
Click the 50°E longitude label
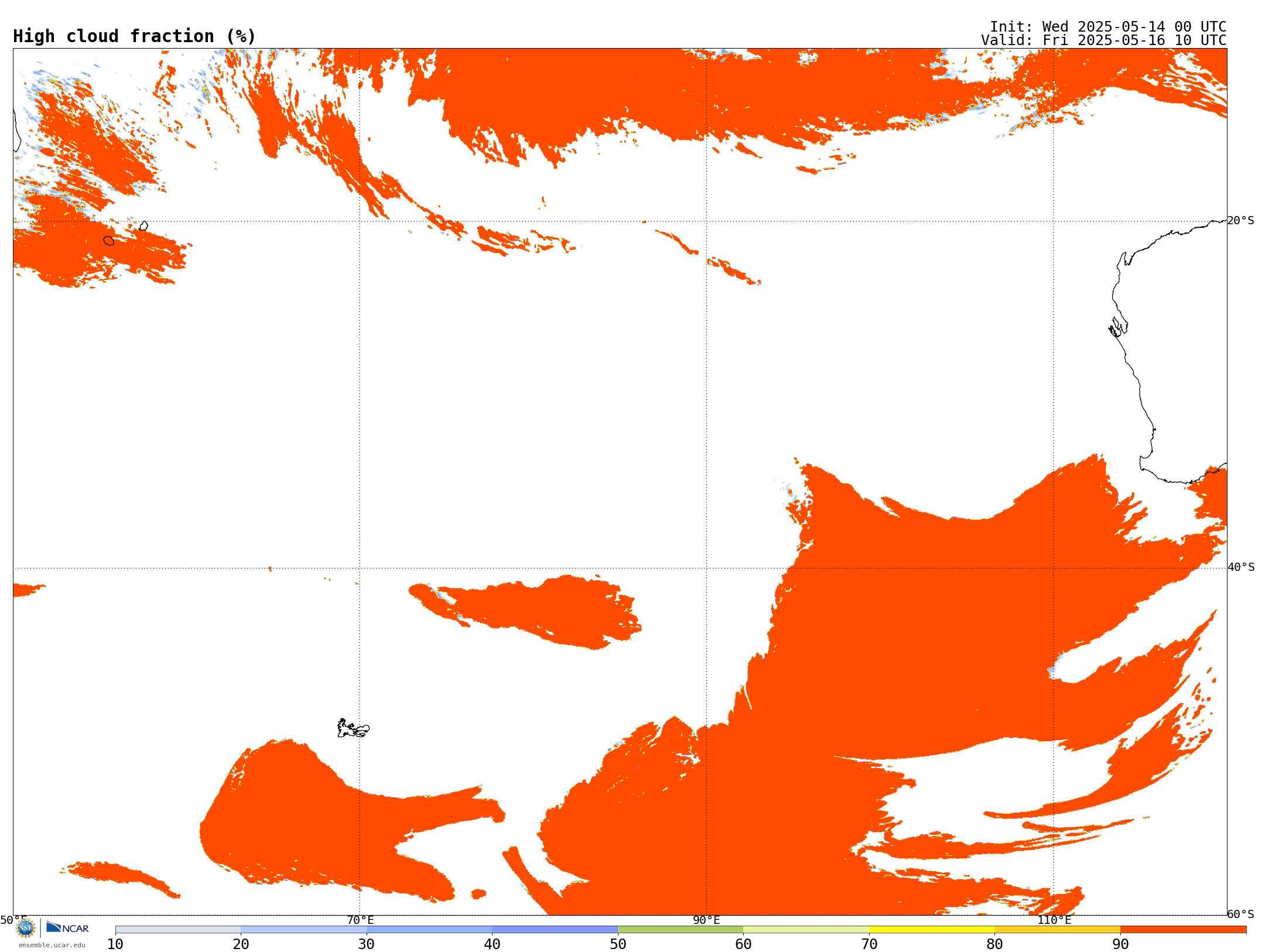[x=13, y=920]
